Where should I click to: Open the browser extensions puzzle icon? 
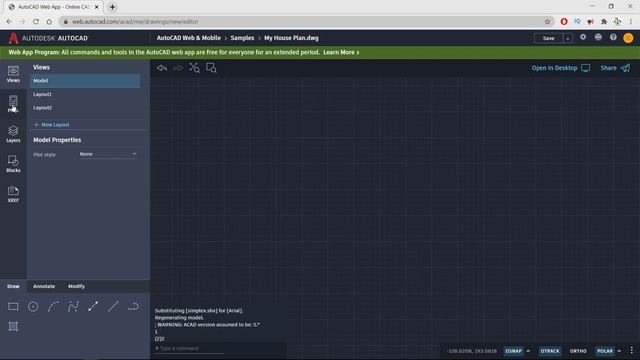[604, 22]
